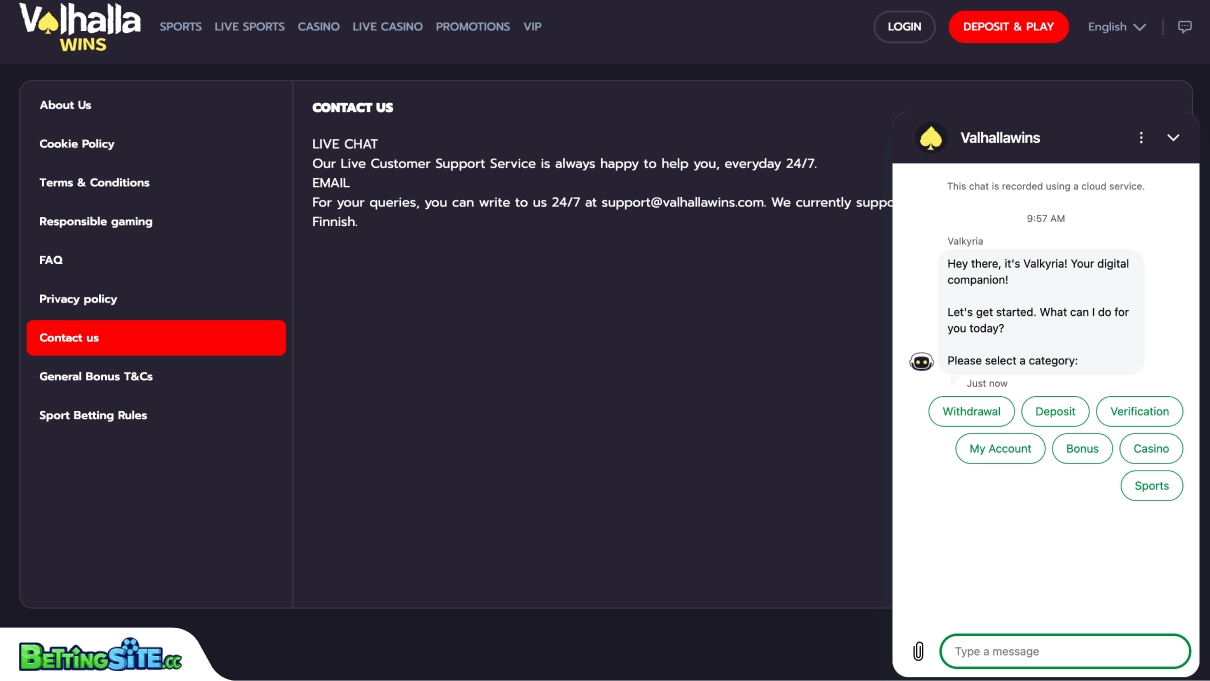
Task: Click the LOGIN button
Action: [904, 27]
